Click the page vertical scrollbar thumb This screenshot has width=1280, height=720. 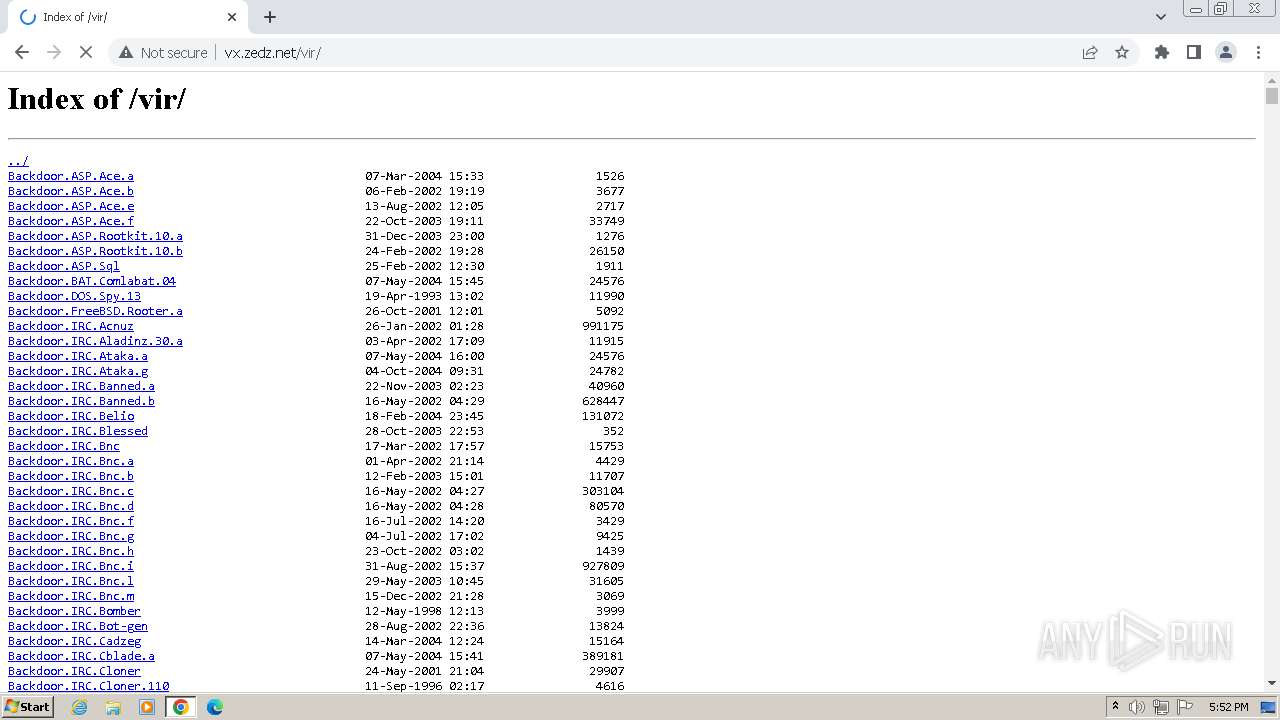(1271, 96)
